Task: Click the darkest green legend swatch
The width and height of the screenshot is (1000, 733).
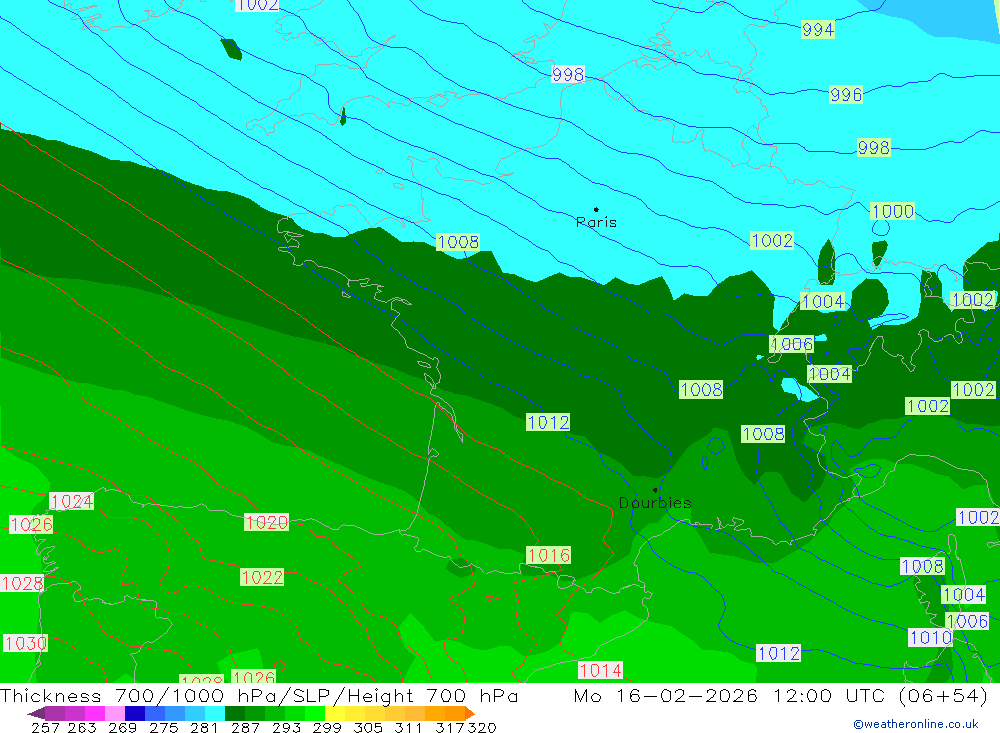Action: pyautogui.click(x=235, y=713)
